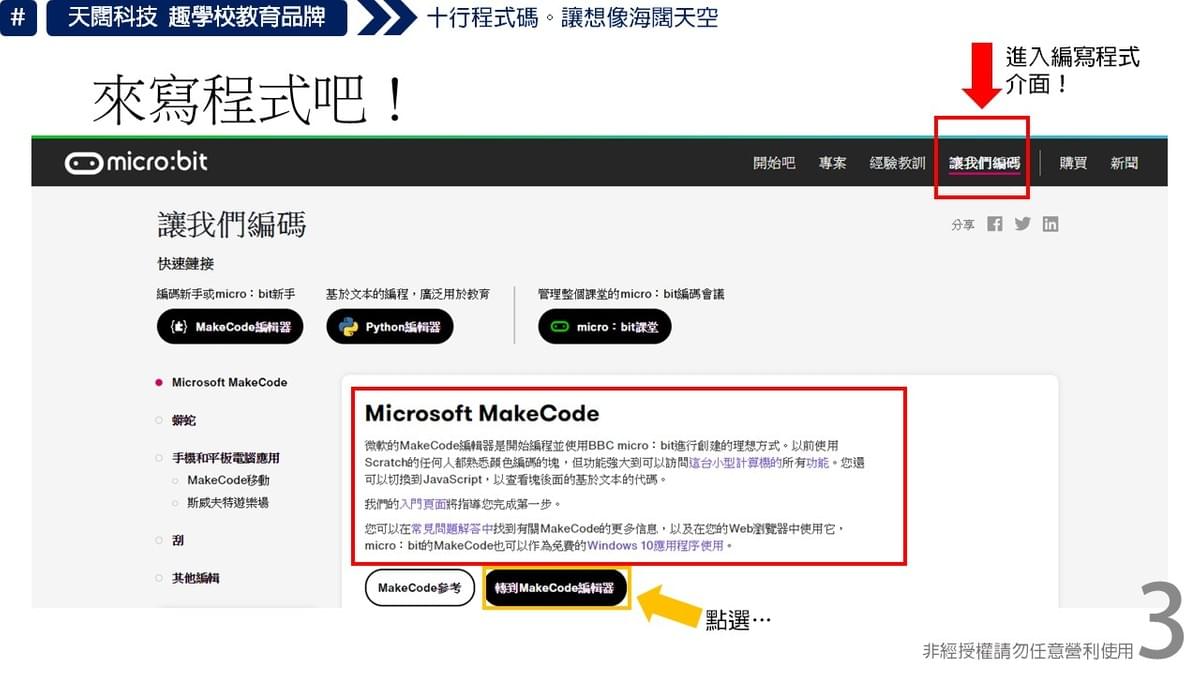Screen dimensions: 1200x675
Task: Click the Microsoft MakeCode heading
Action: pyautogui.click(x=482, y=413)
